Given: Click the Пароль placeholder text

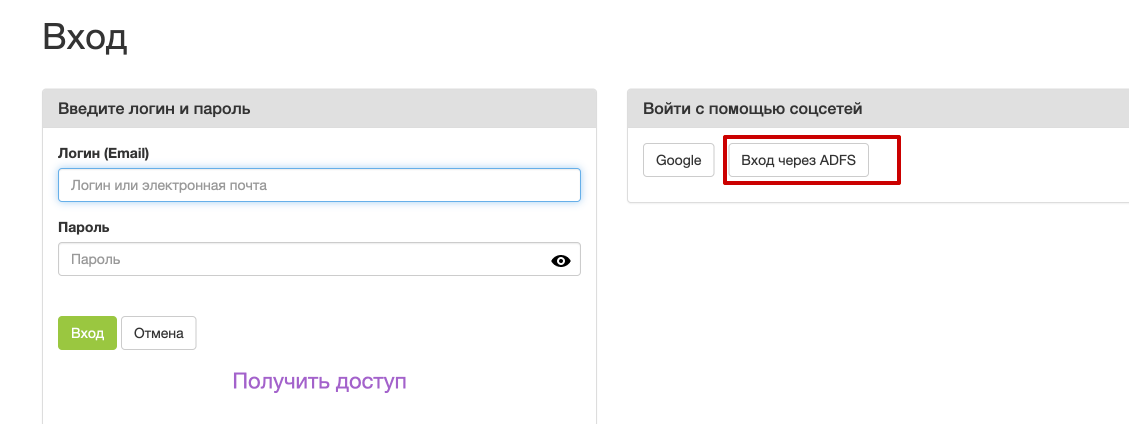Looking at the screenshot, I should click(95, 259).
